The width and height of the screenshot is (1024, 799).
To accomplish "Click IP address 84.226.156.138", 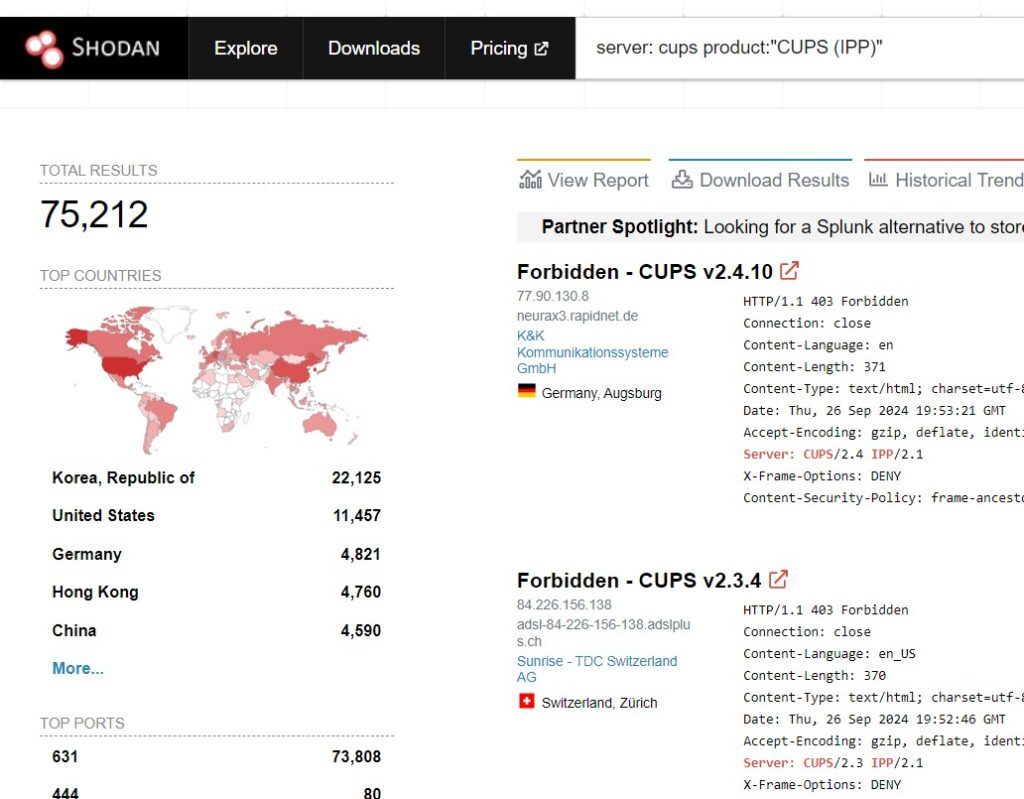I will (x=564, y=605).
